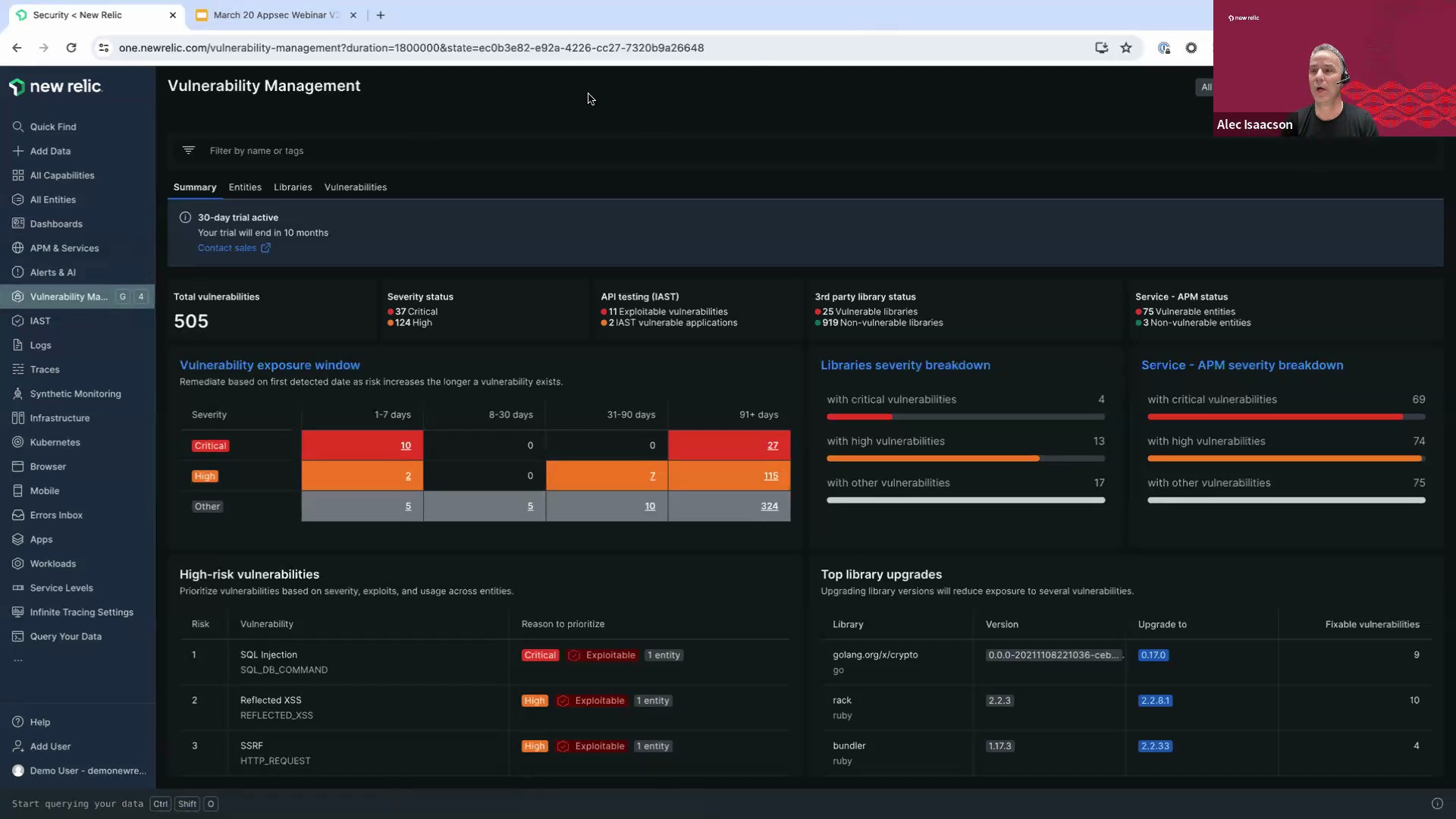The width and height of the screenshot is (1456, 819).
Task: Open All Capabilities grid icon
Action: [x=18, y=175]
